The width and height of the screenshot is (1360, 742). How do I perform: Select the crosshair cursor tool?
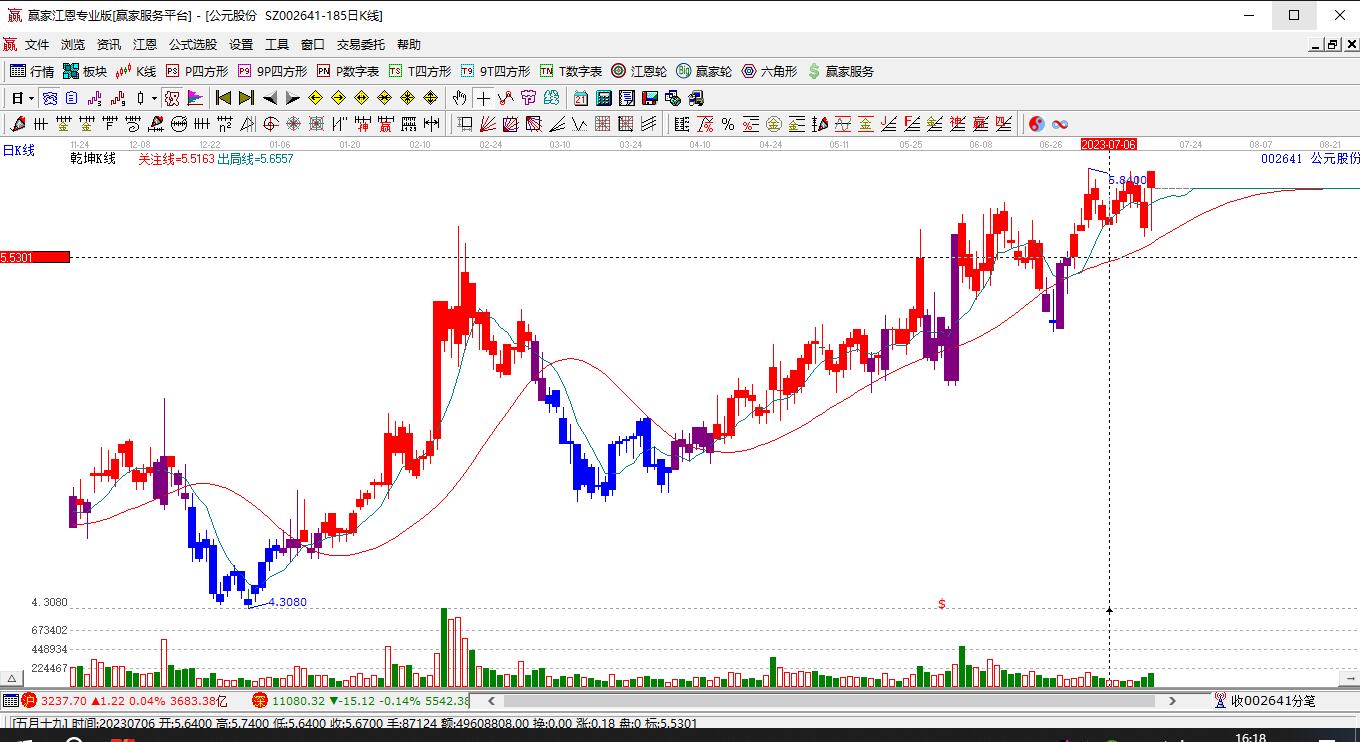click(x=483, y=98)
